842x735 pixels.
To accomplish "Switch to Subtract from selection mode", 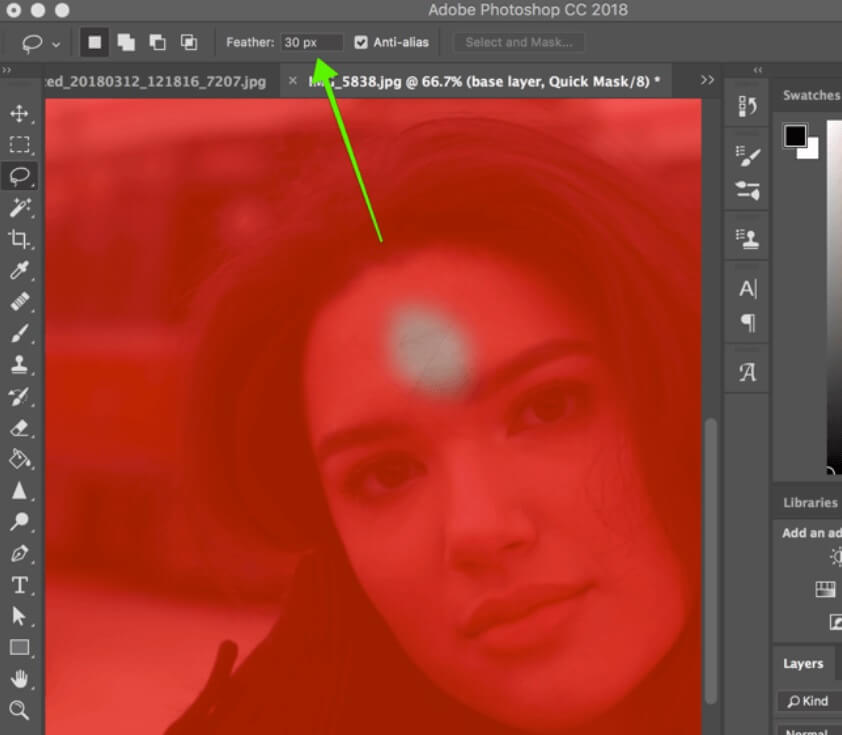I will 157,43.
